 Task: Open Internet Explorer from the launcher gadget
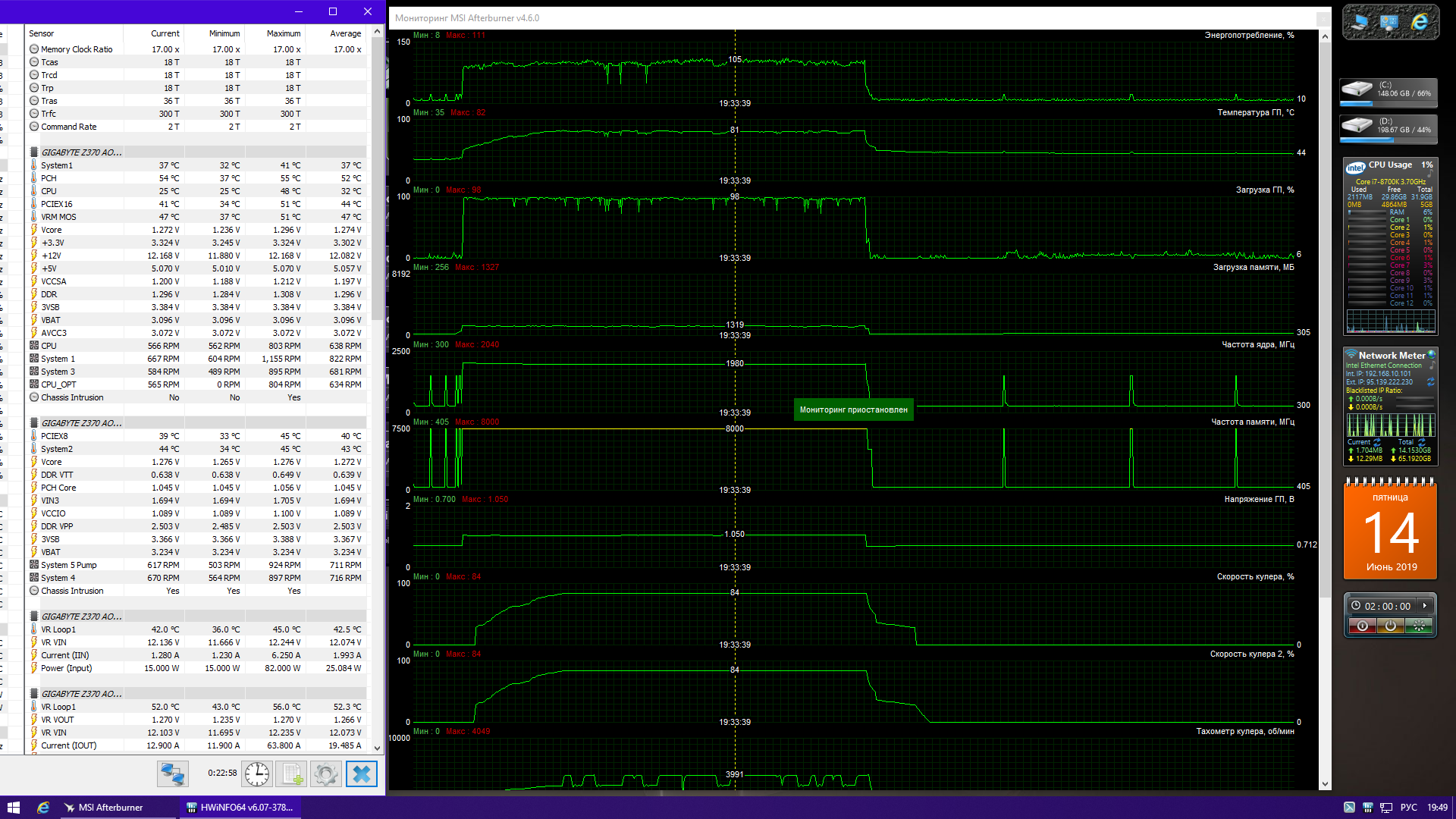tap(1420, 23)
